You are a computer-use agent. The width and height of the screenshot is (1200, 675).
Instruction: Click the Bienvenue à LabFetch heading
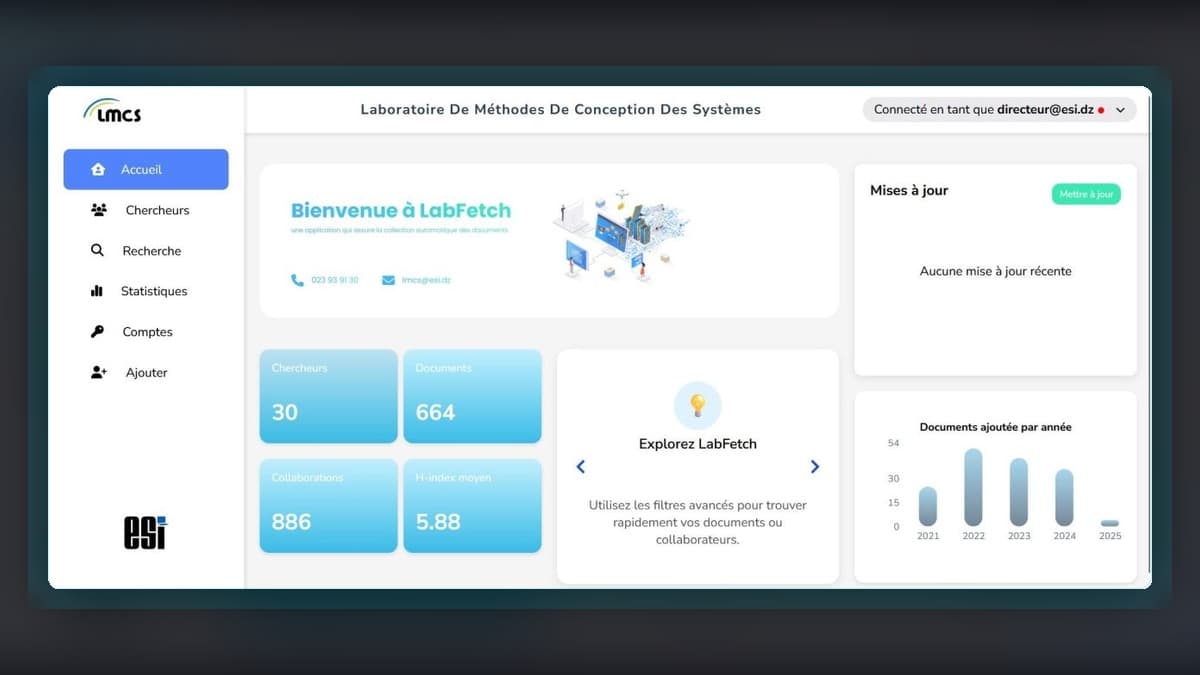pos(401,210)
